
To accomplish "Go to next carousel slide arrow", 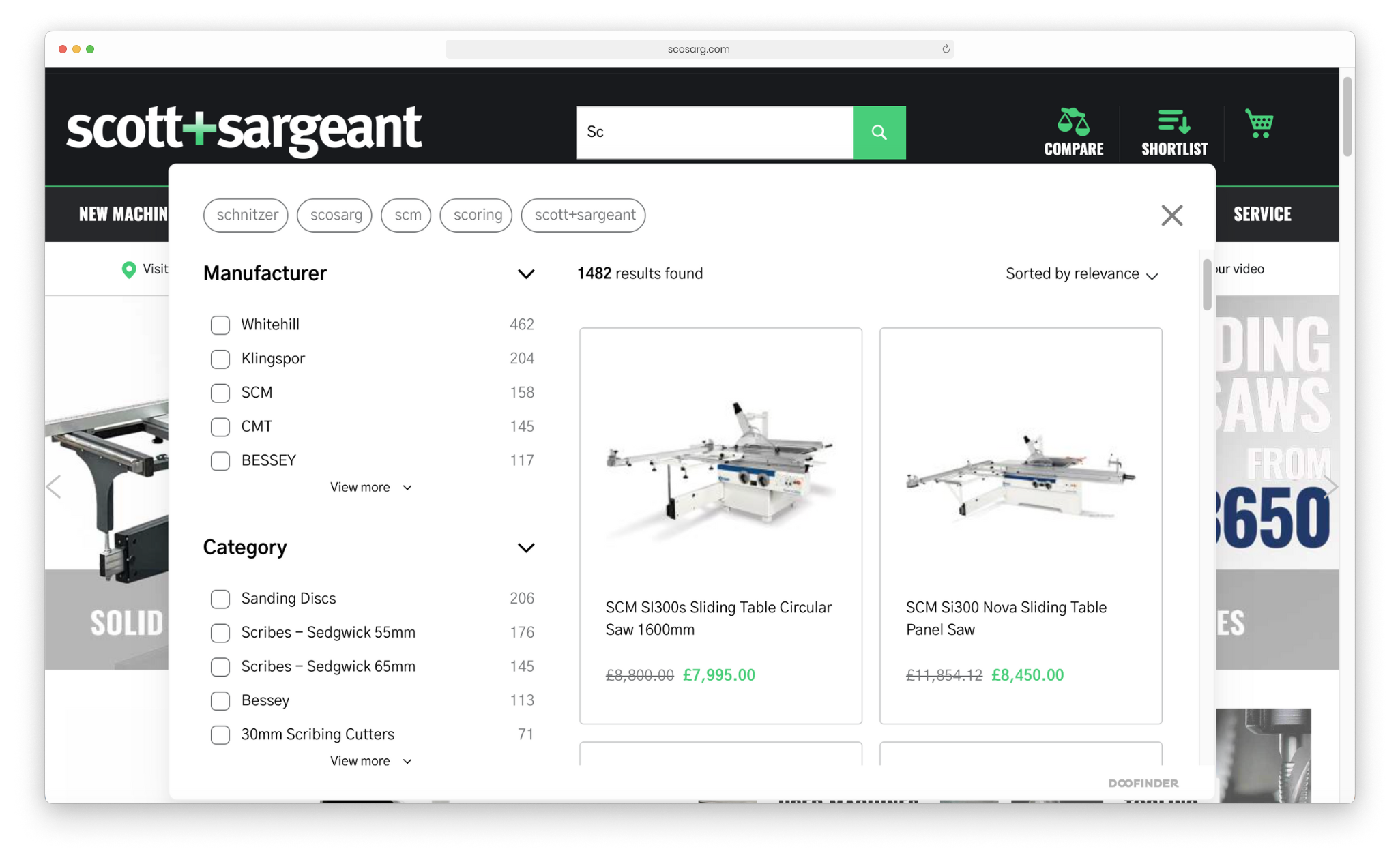I will click(x=1330, y=486).
